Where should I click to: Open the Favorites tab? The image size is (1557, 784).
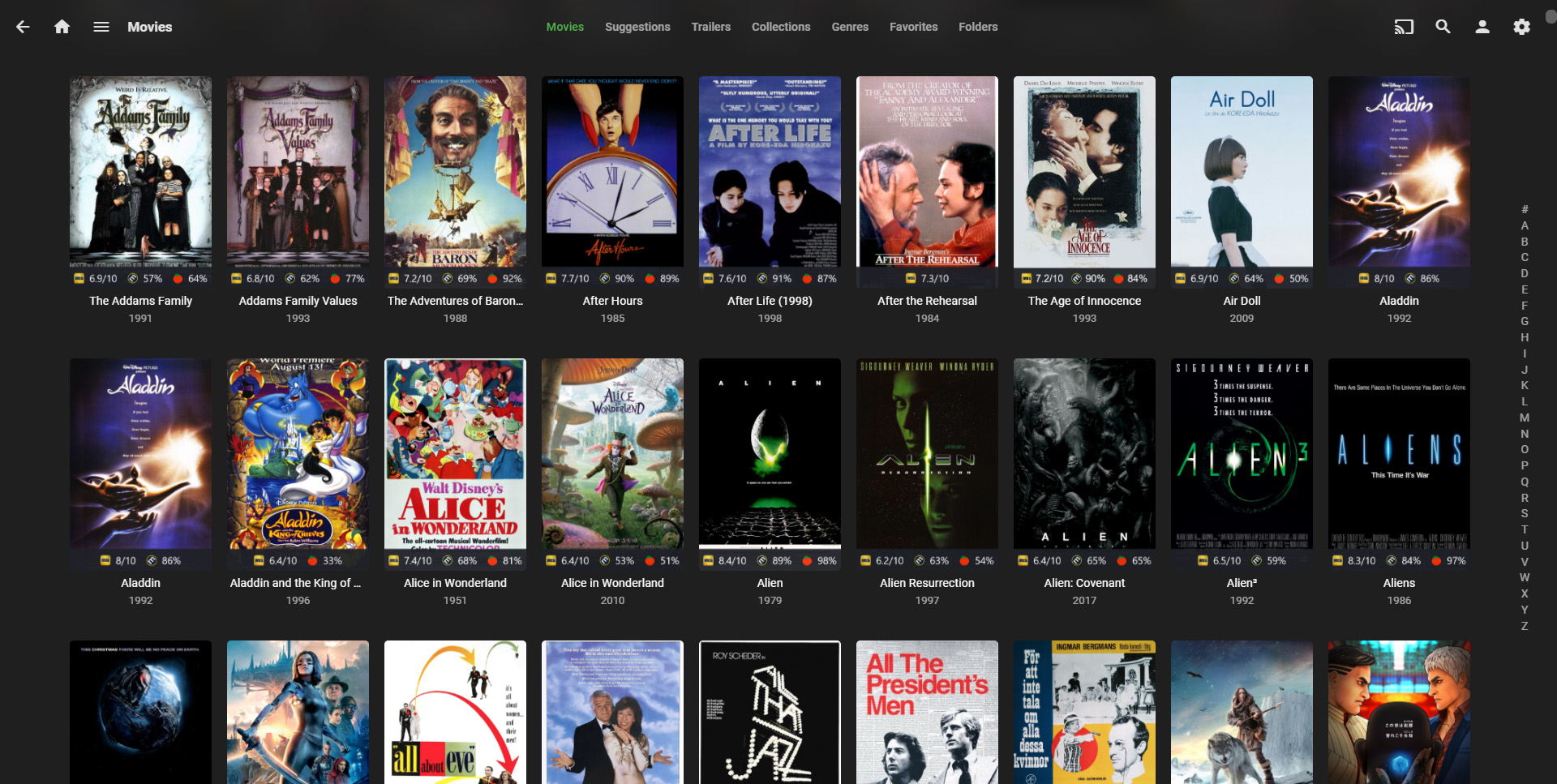click(913, 27)
